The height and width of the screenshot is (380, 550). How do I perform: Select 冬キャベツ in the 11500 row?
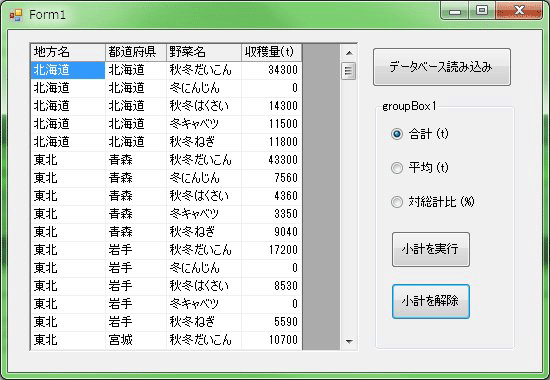tap(204, 124)
